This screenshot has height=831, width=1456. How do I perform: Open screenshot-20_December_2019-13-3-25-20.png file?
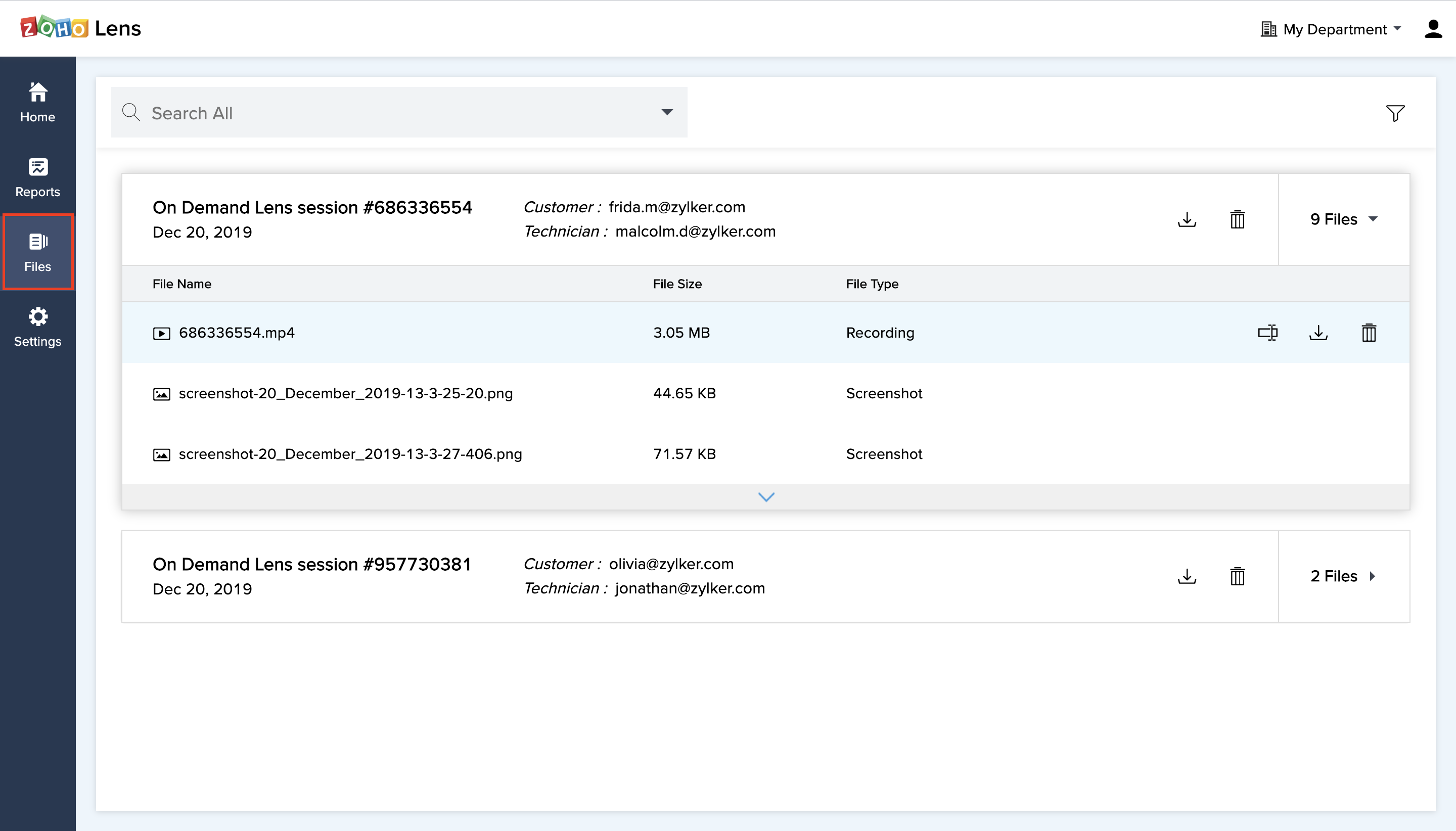345,393
